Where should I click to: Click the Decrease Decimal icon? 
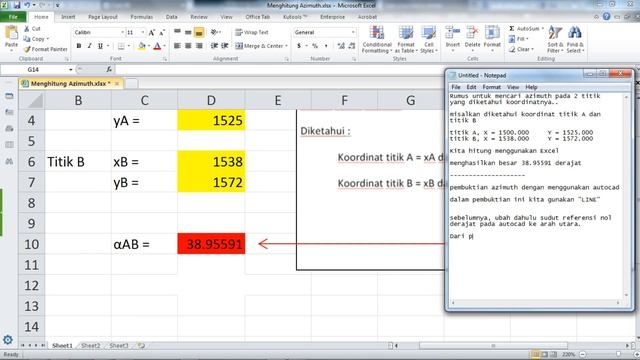coord(351,46)
